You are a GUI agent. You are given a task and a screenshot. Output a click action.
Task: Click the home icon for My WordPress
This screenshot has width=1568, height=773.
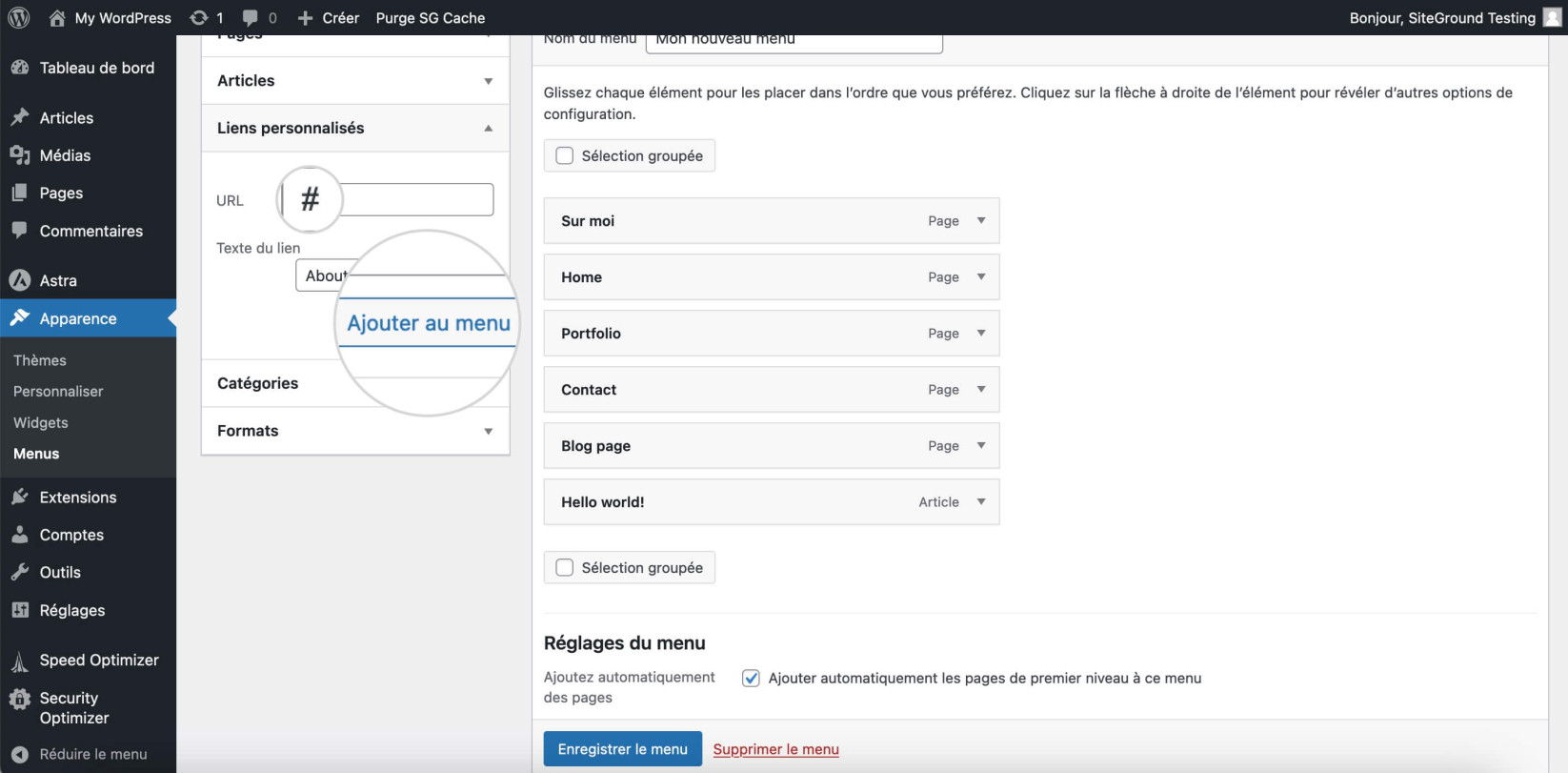tap(57, 17)
